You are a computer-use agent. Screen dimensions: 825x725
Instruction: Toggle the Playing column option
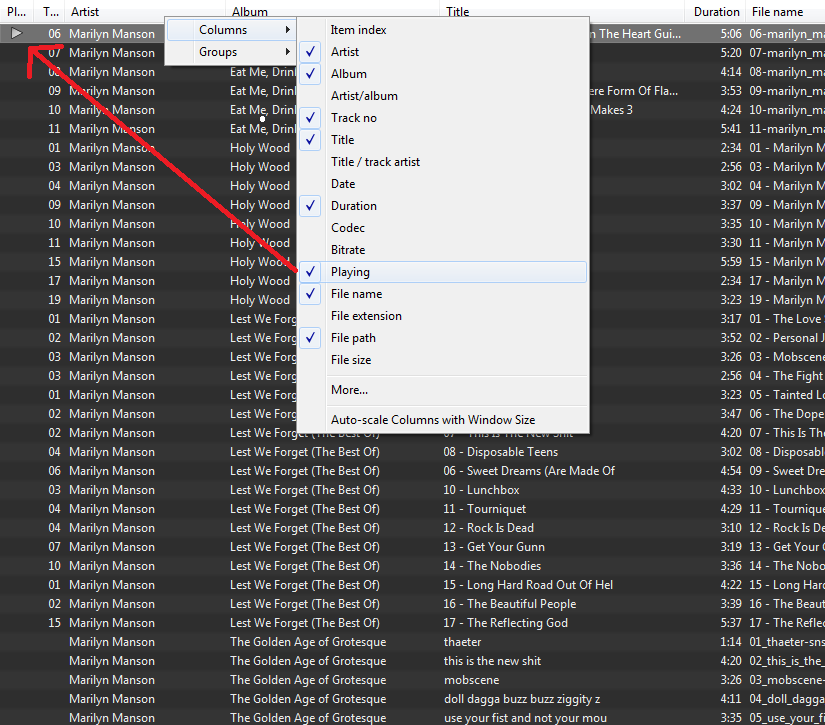tap(442, 272)
